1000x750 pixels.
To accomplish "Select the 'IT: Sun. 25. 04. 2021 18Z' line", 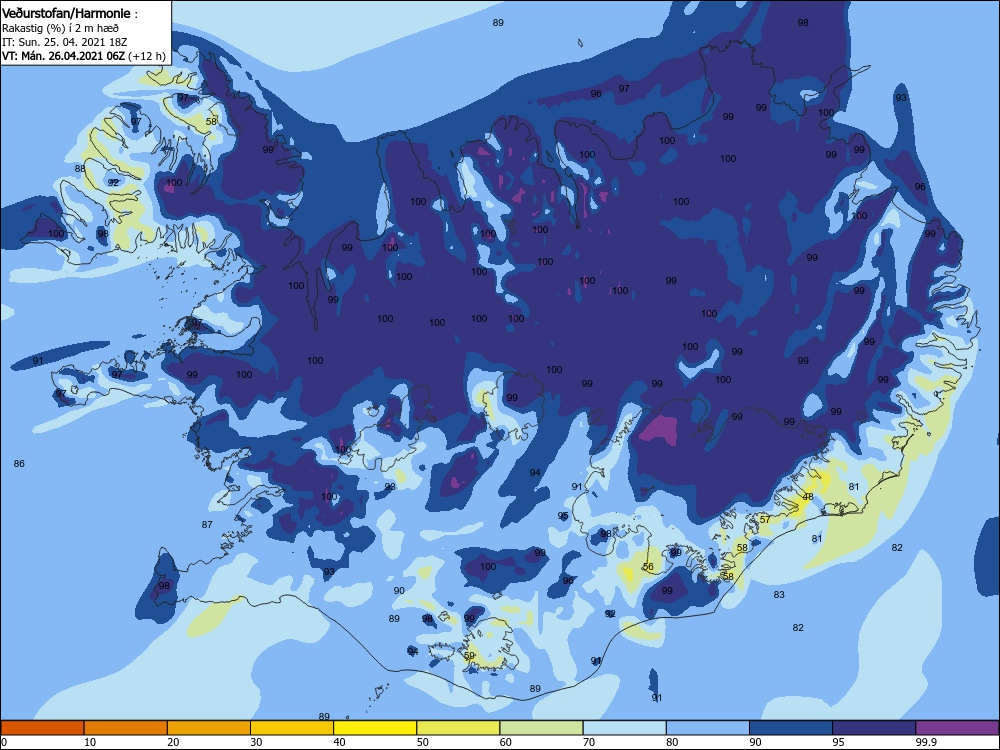I will 64,42.
